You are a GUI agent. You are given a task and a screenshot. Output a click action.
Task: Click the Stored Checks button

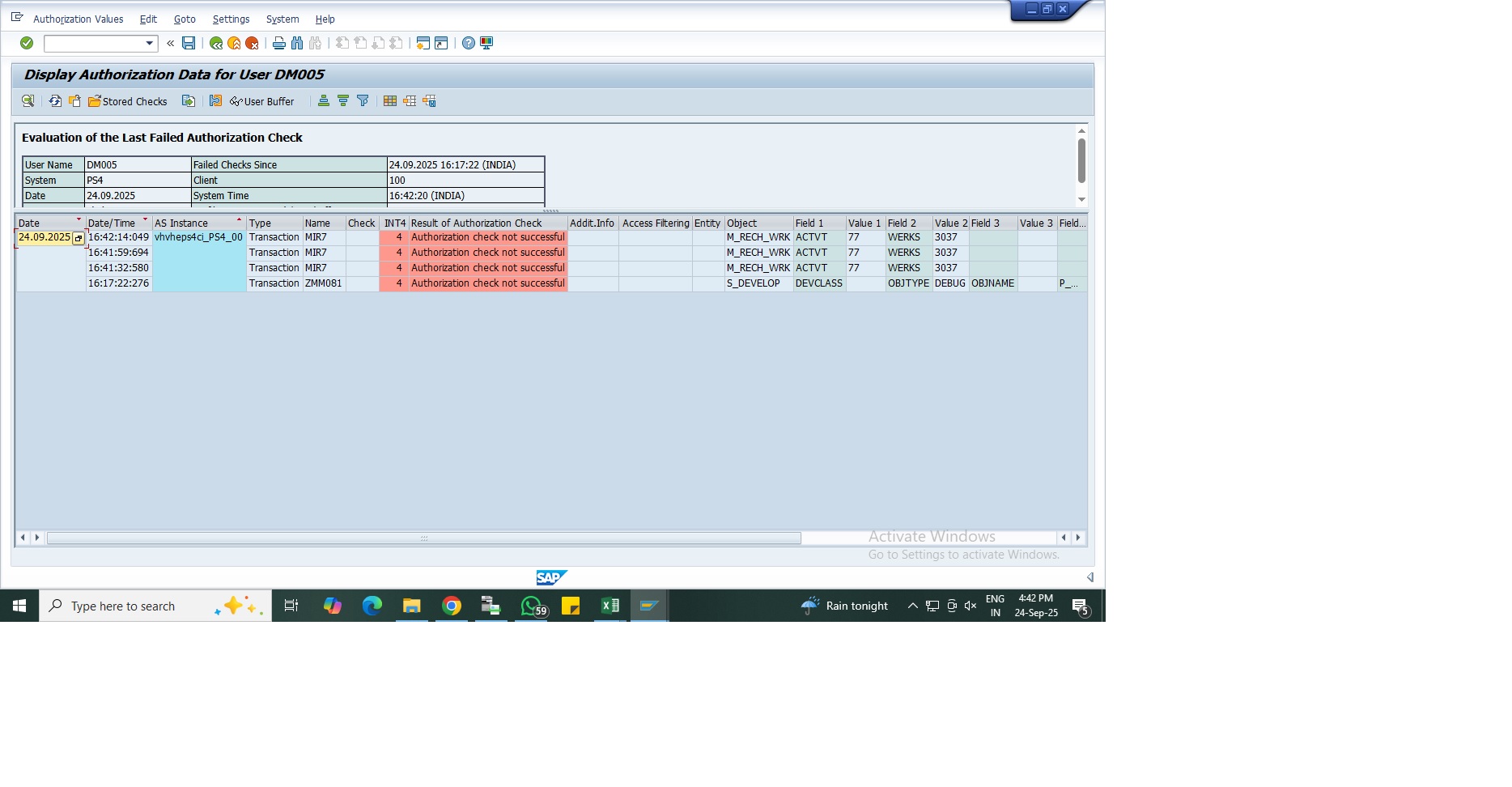pos(128,101)
